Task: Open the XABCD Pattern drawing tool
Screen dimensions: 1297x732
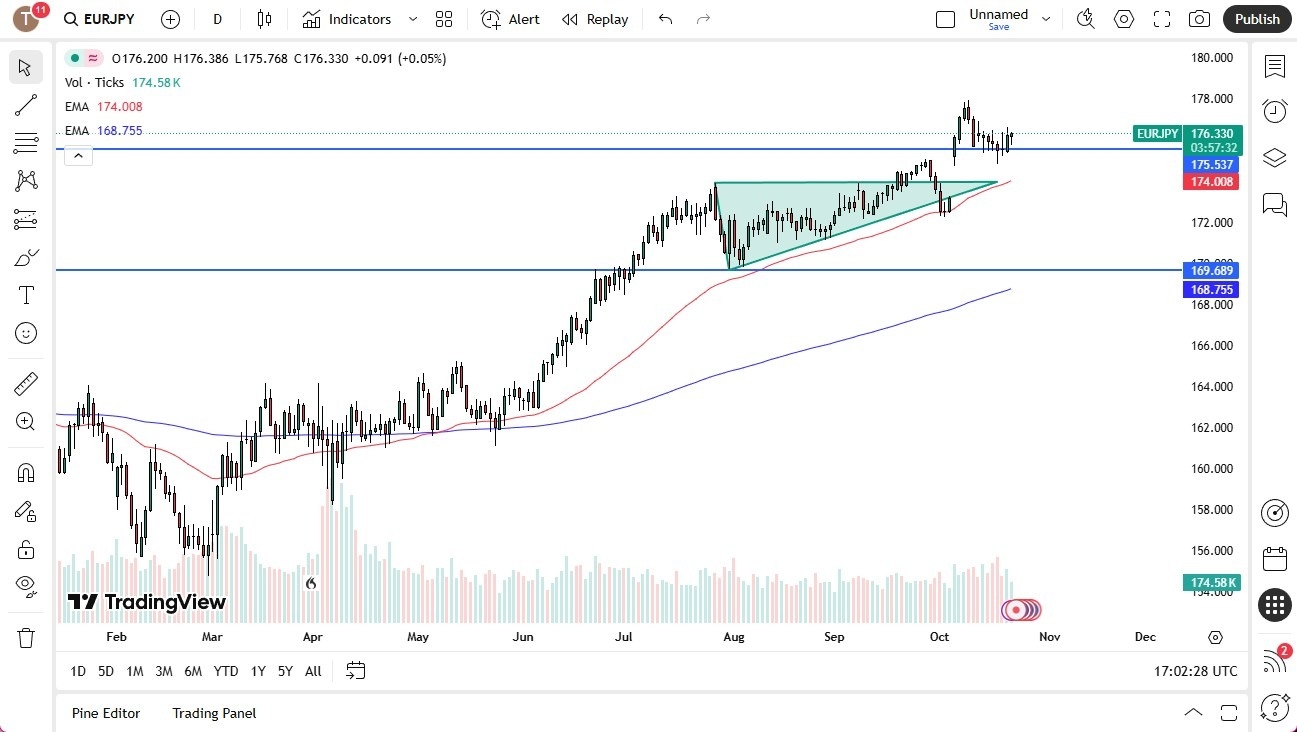Action: point(25,179)
